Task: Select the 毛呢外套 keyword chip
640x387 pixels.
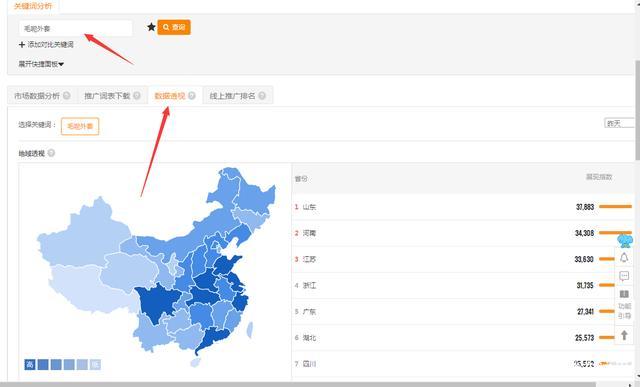Action: coord(80,126)
